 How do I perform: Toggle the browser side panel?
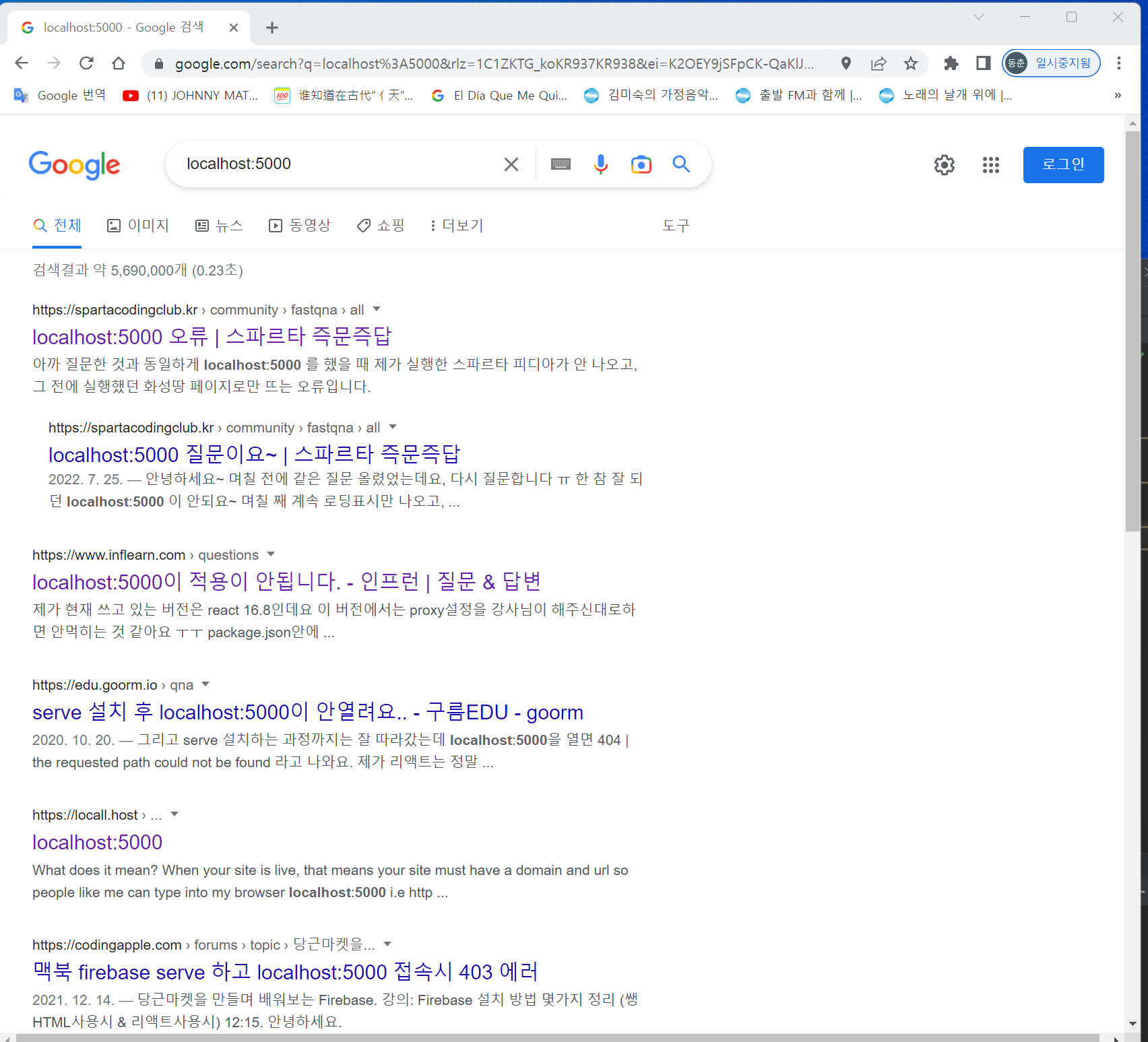click(x=984, y=63)
